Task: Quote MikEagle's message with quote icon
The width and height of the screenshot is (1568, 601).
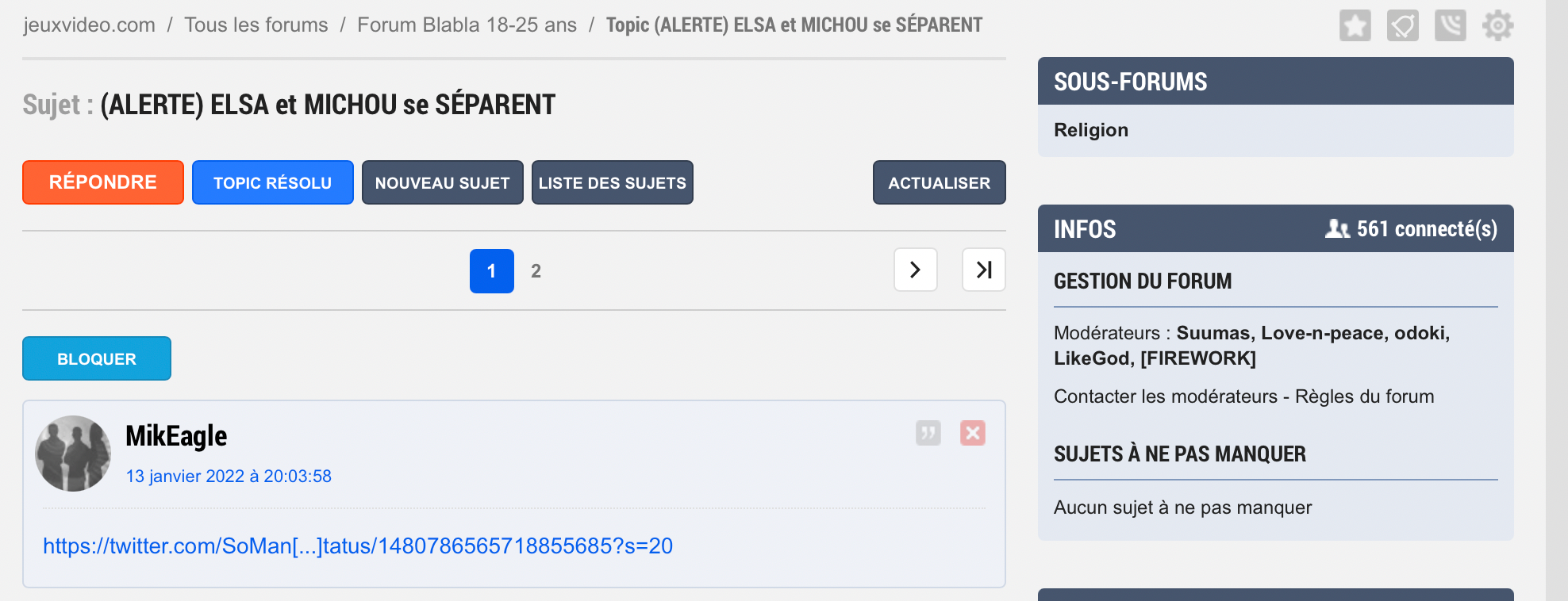Action: pos(928,433)
